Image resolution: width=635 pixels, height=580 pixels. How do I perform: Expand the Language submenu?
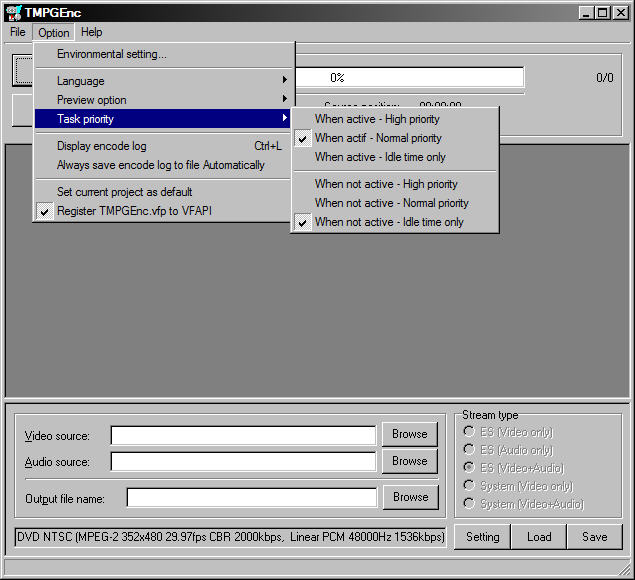163,81
